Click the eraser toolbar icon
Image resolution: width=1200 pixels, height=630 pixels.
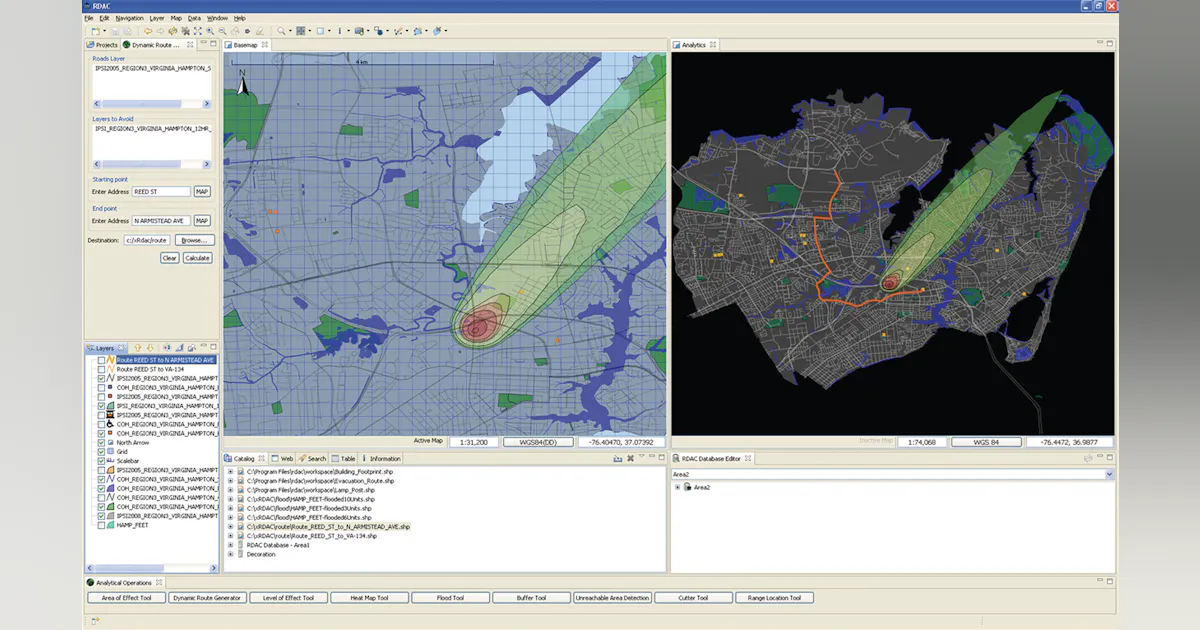pos(260,31)
